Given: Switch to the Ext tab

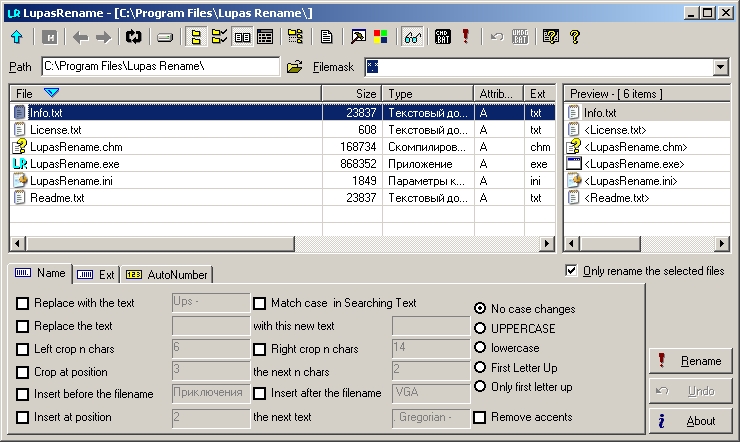Looking at the screenshot, I should click(x=96, y=275).
